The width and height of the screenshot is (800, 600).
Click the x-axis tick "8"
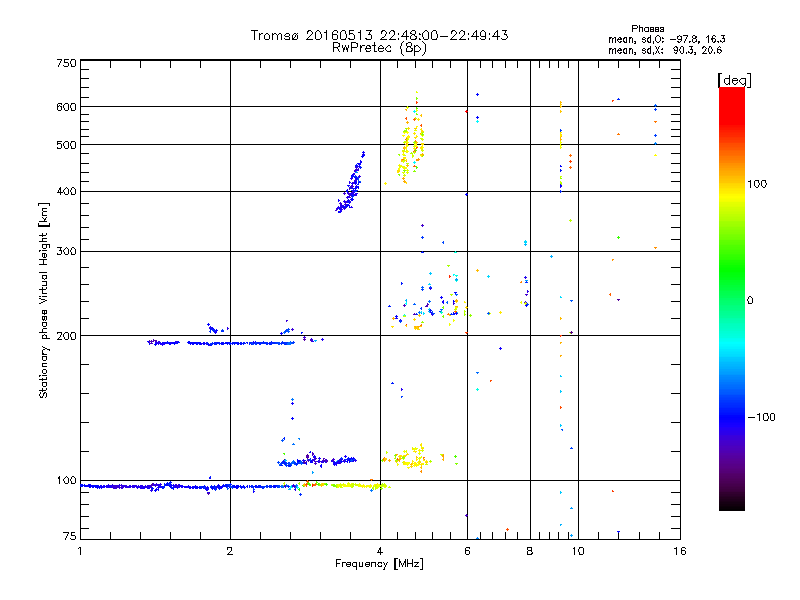click(530, 551)
